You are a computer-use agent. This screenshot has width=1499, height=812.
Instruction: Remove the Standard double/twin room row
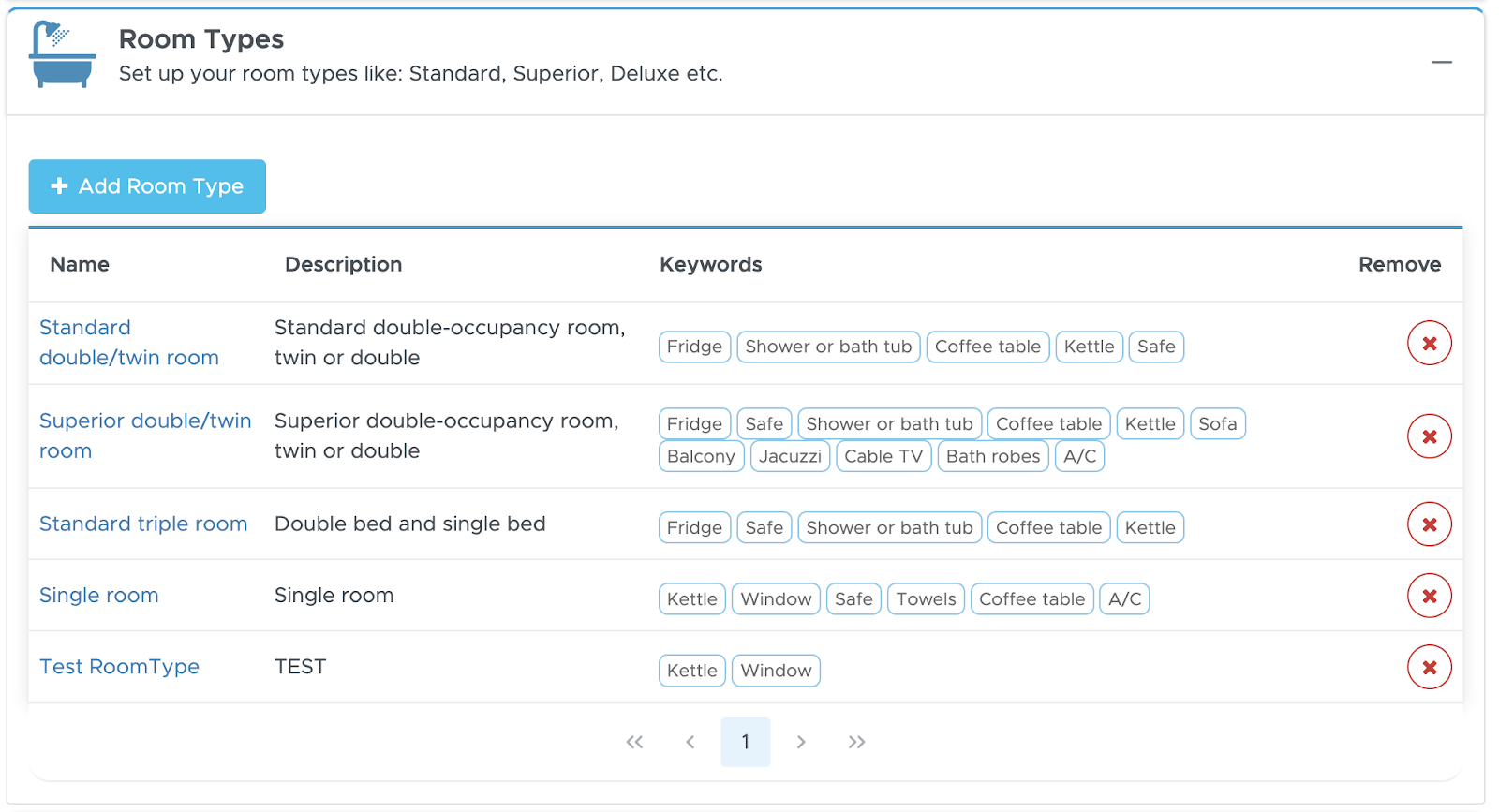click(x=1429, y=344)
